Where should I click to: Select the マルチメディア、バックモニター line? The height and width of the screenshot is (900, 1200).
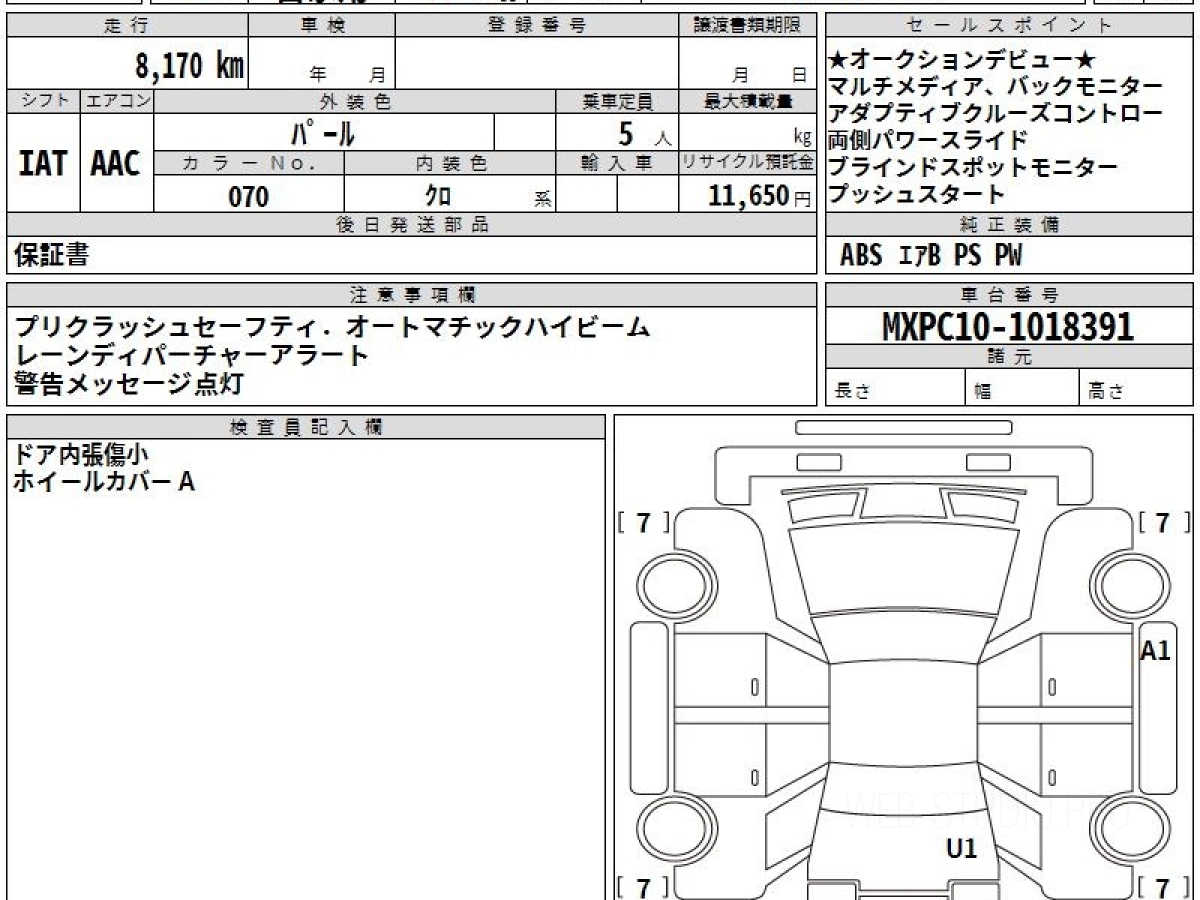tap(996, 86)
